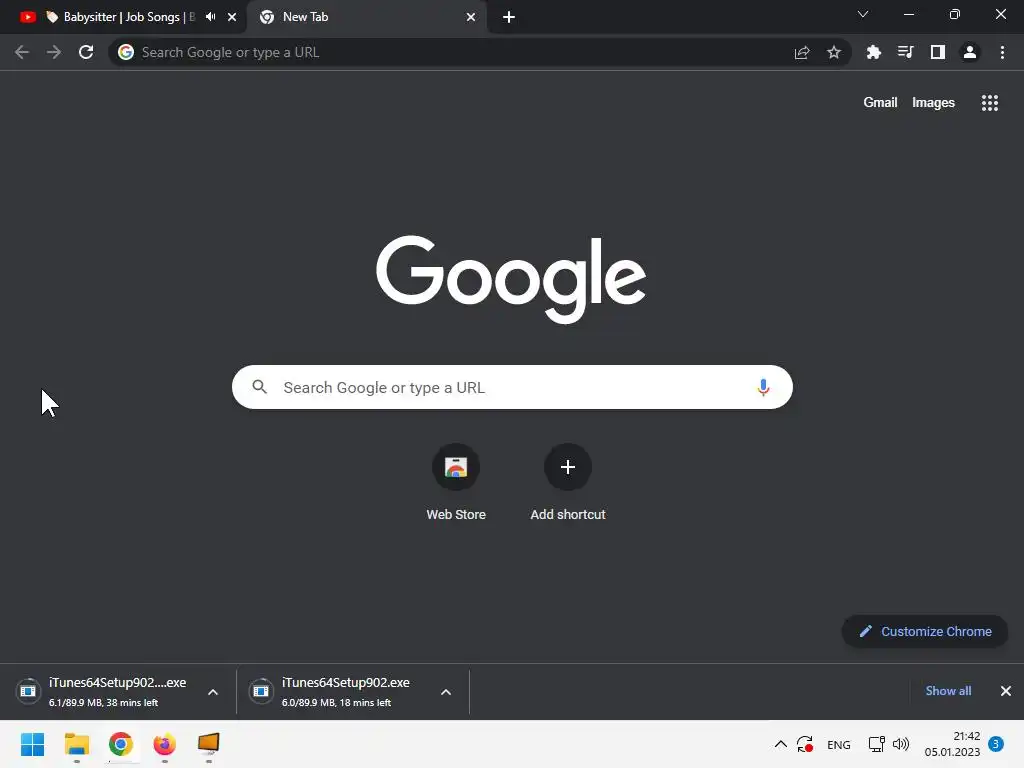Click the Add shortcut plus tile
Viewport: 1024px width, 768px height.
pyautogui.click(x=568, y=467)
